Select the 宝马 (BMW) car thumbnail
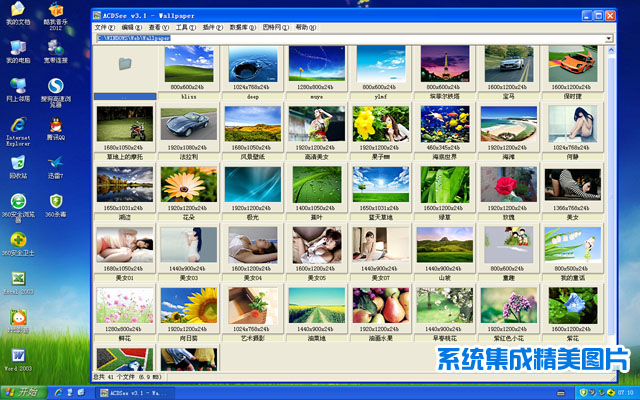The image size is (640, 400). pos(509,64)
